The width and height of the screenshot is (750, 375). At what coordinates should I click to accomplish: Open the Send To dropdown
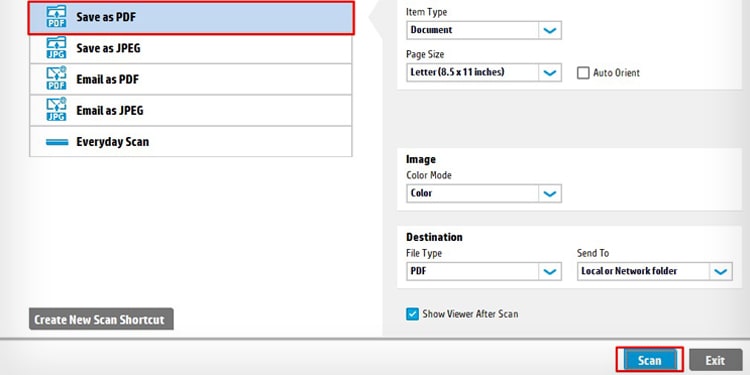click(654, 271)
